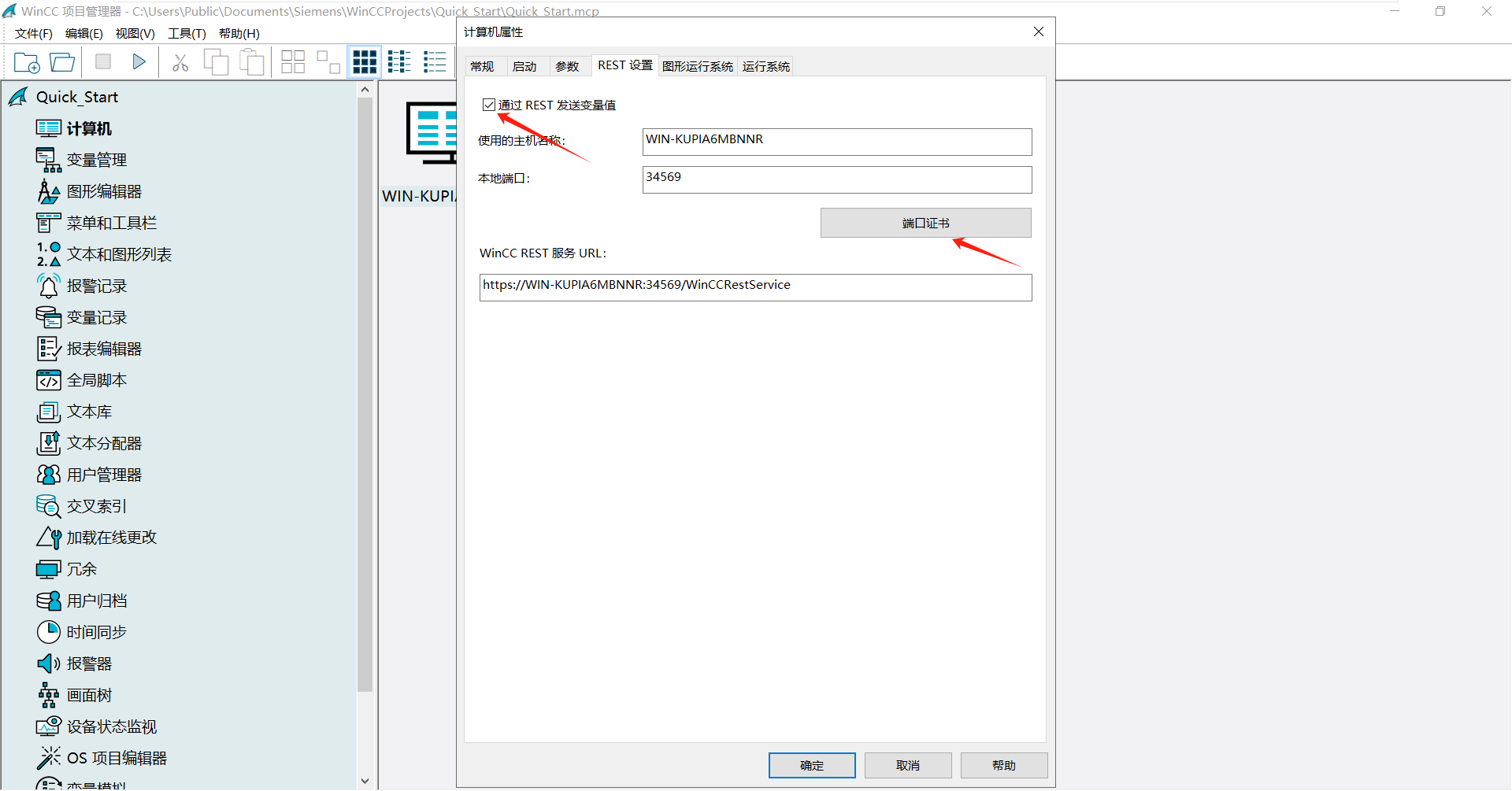Click the Copy toolbar icon
Image resolution: width=1512 pixels, height=791 pixels.
click(x=216, y=62)
